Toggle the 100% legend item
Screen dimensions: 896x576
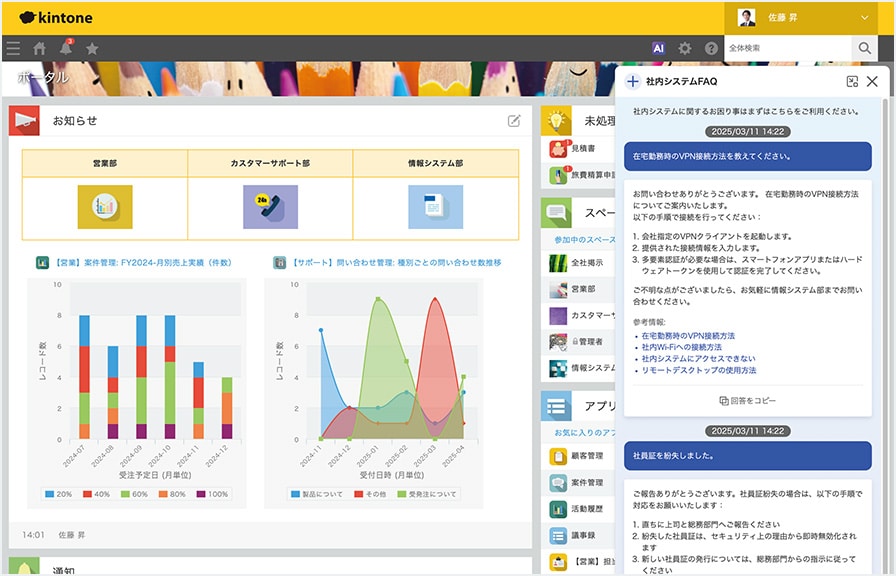pyautogui.click(x=212, y=494)
